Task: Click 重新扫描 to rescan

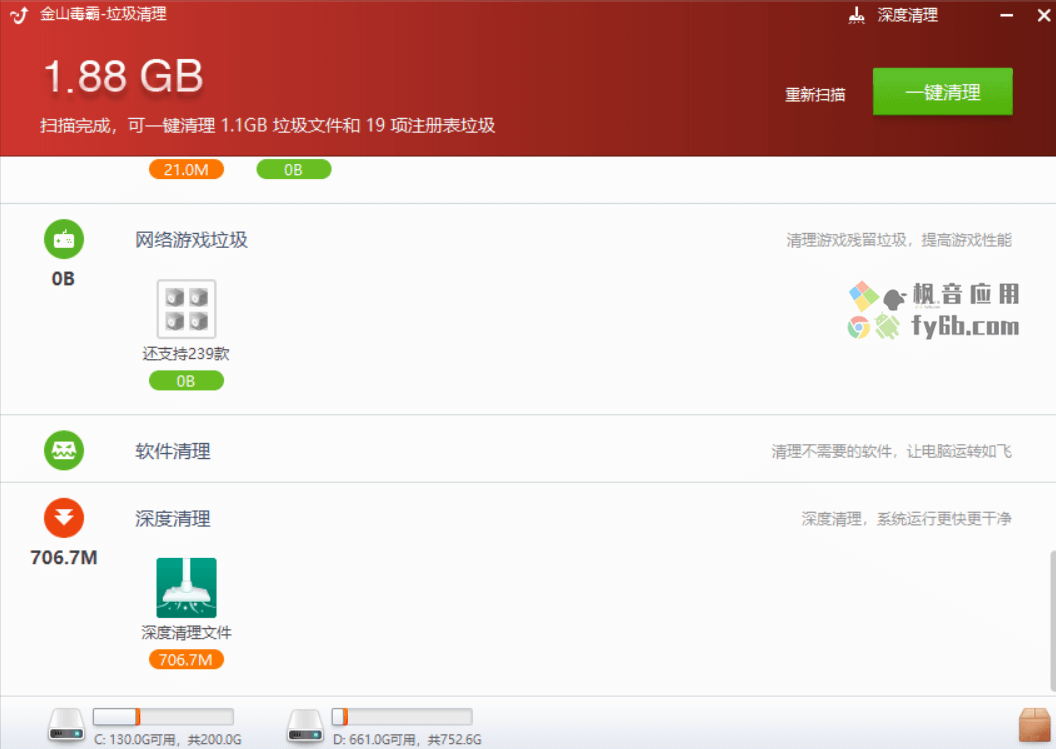Action: click(815, 94)
